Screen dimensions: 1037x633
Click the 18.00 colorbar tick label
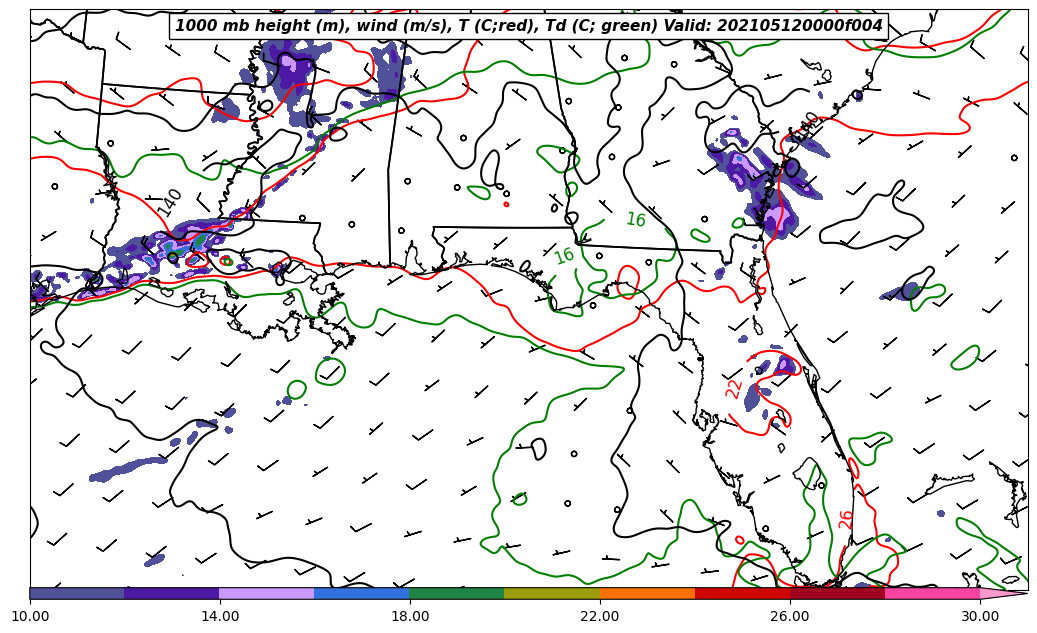410,616
